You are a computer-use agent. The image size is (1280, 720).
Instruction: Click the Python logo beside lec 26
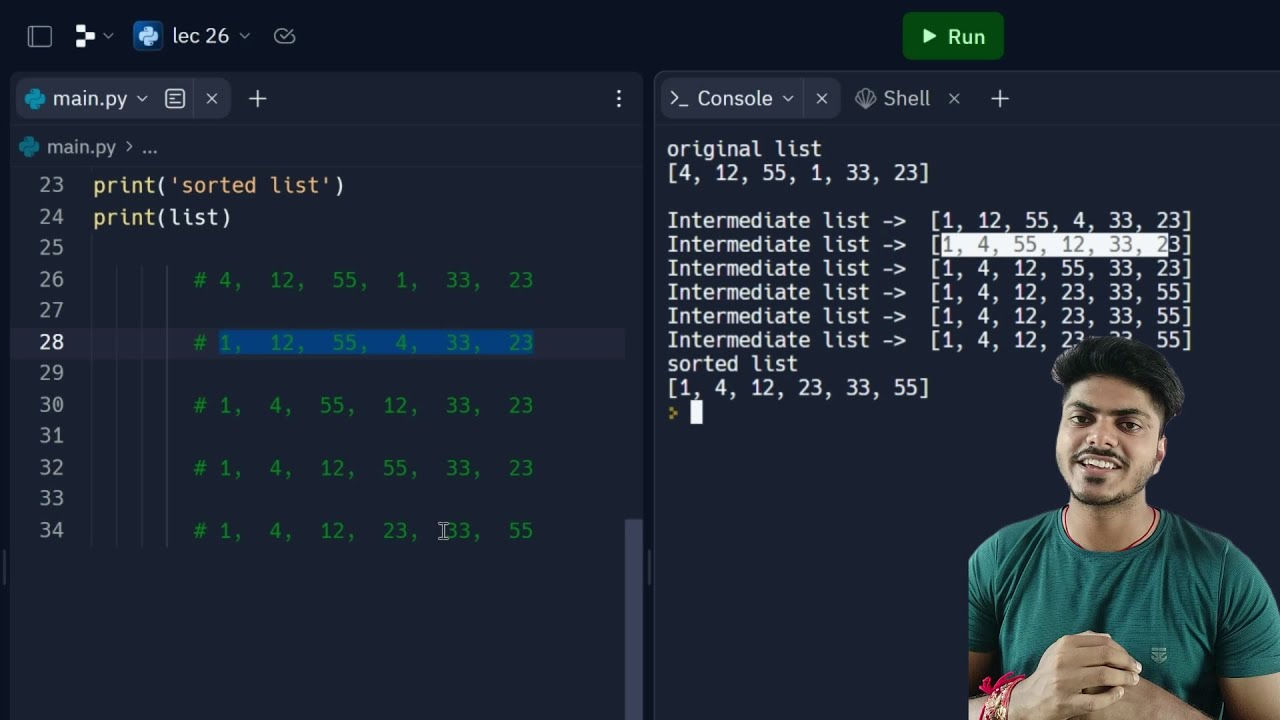[x=148, y=36]
